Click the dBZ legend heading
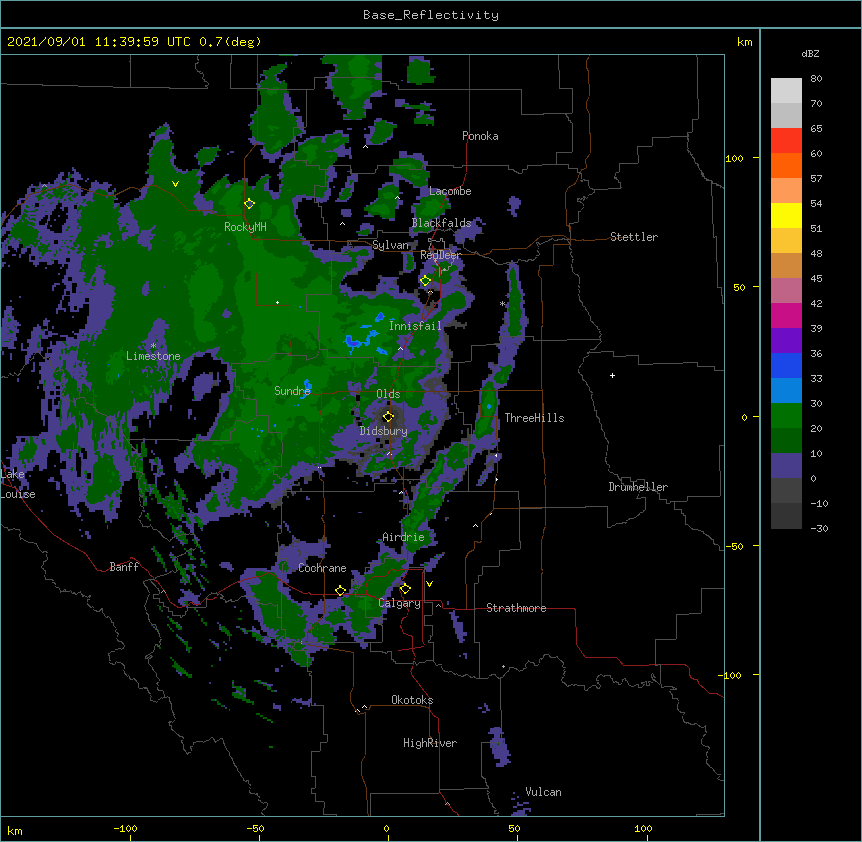 click(x=810, y=54)
